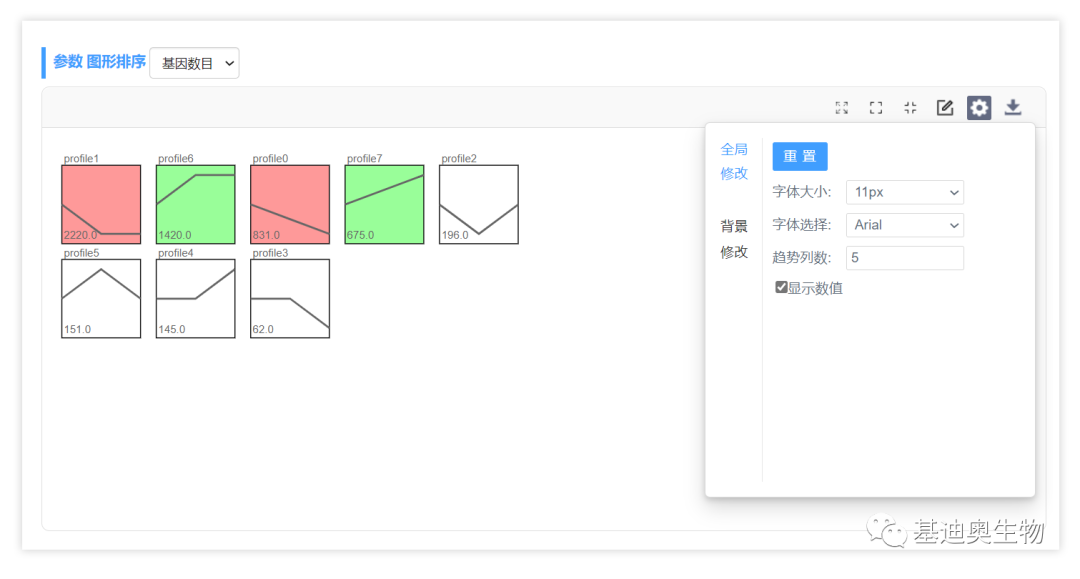Image resolution: width=1080 pixels, height=579 pixels.
Task: Open the 字体选择 Arial dropdown
Action: pos(904,225)
